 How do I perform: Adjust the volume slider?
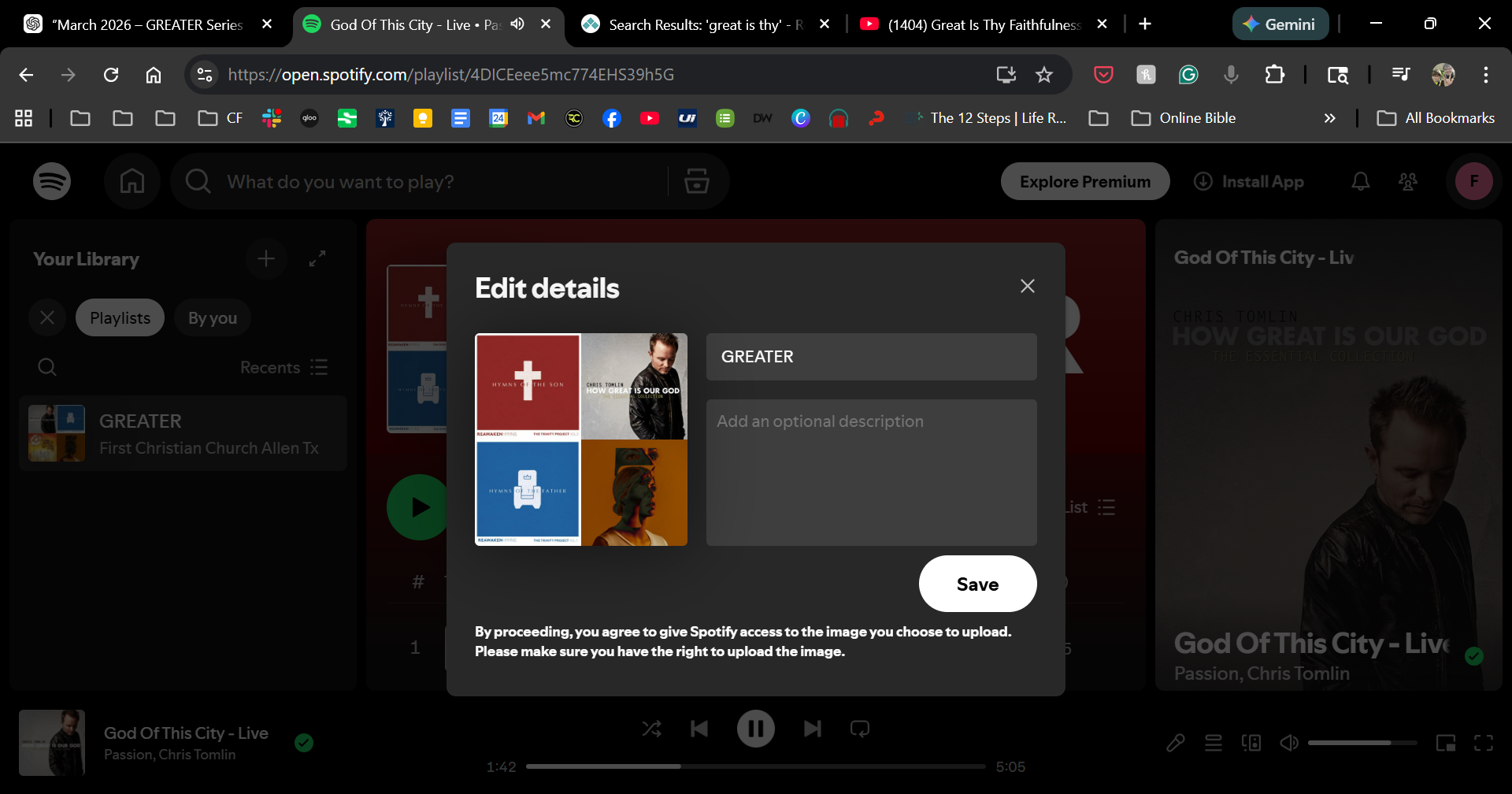click(1362, 743)
